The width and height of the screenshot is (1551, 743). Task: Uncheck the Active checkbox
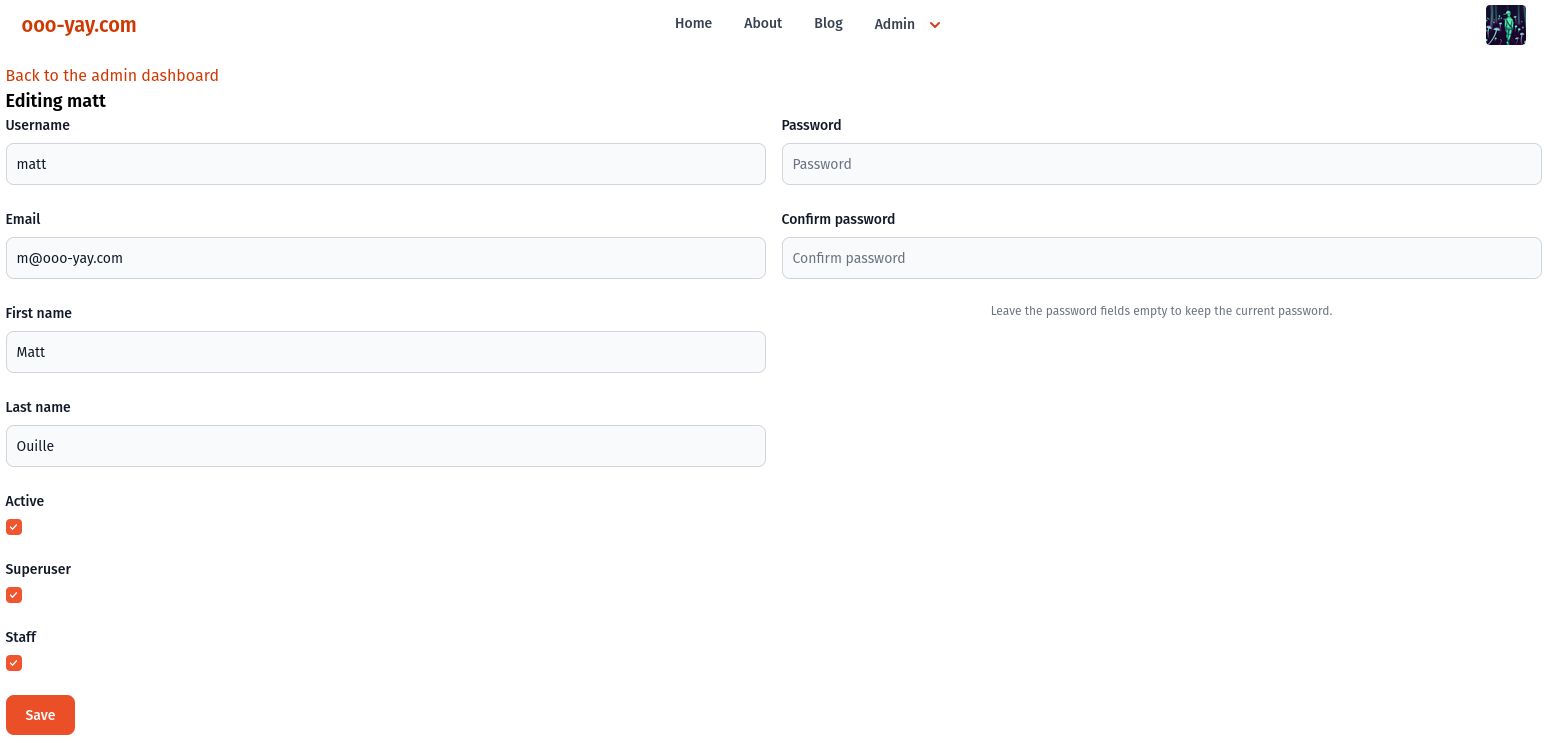[x=14, y=527]
